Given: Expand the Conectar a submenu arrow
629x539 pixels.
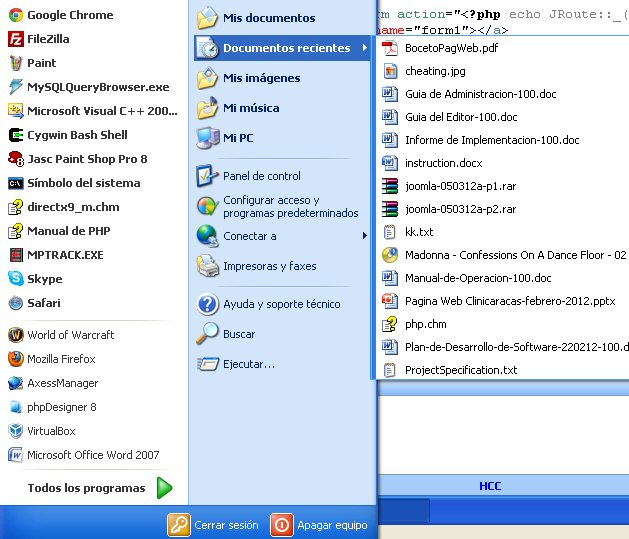Looking at the screenshot, I should (x=364, y=236).
